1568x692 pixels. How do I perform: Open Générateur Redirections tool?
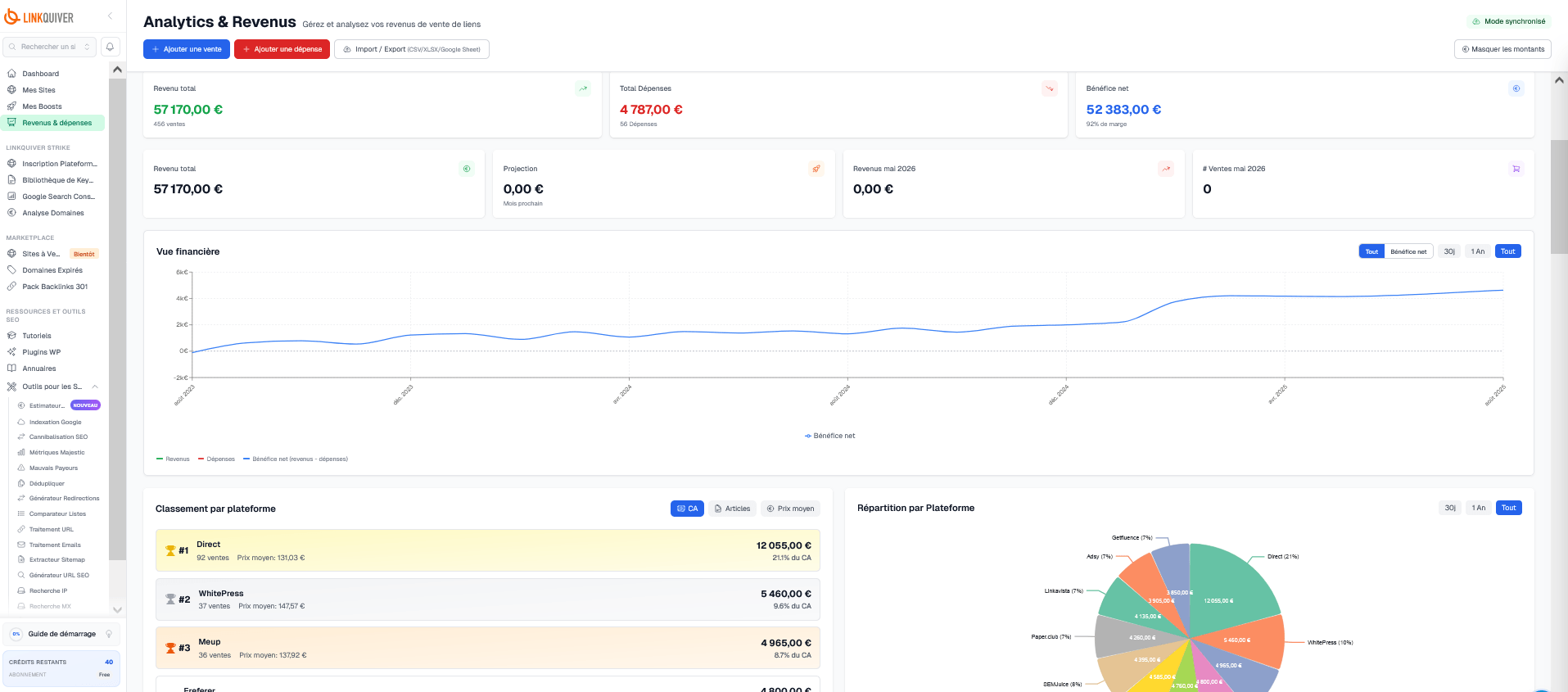coord(59,499)
